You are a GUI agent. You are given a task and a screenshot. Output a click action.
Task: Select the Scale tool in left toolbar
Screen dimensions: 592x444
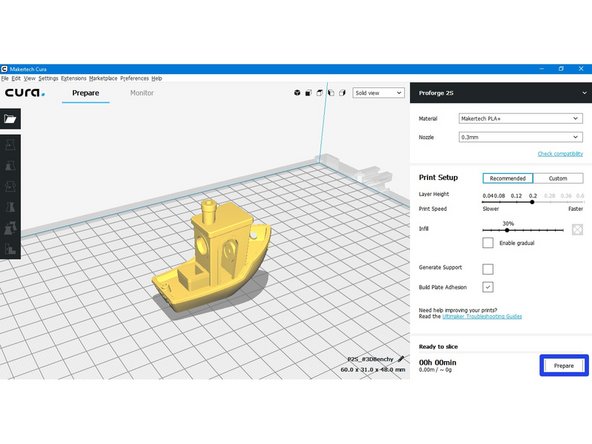(x=10, y=166)
